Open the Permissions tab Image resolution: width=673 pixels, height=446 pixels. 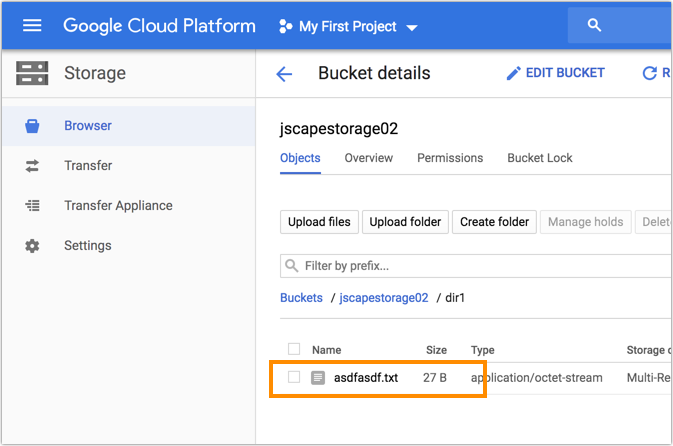click(450, 158)
